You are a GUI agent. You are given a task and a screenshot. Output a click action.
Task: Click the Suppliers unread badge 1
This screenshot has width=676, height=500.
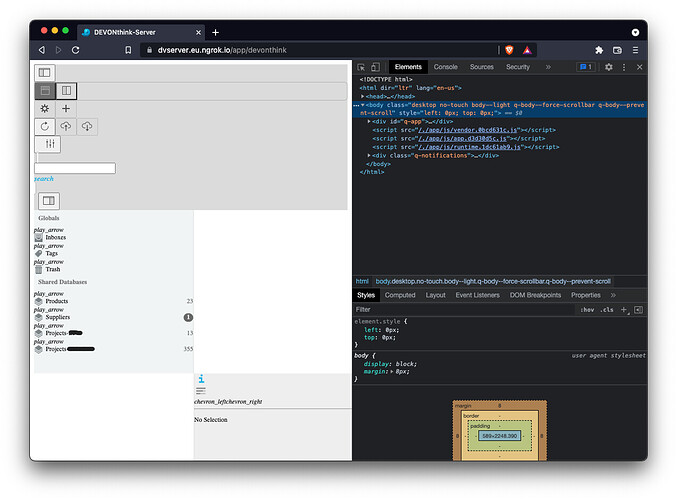pyautogui.click(x=188, y=318)
